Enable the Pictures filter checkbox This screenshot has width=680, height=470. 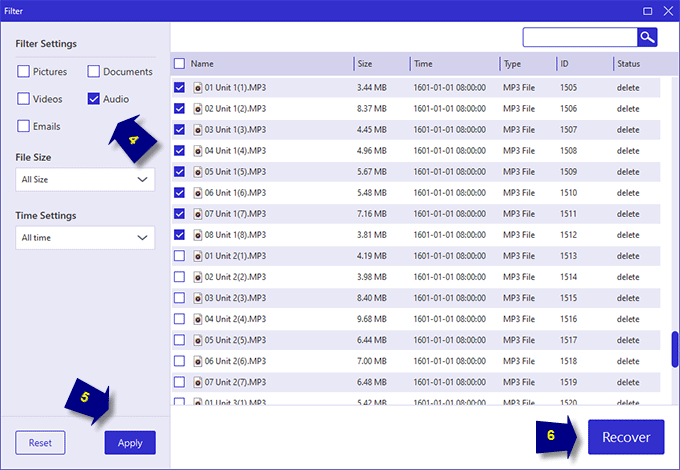(23, 71)
